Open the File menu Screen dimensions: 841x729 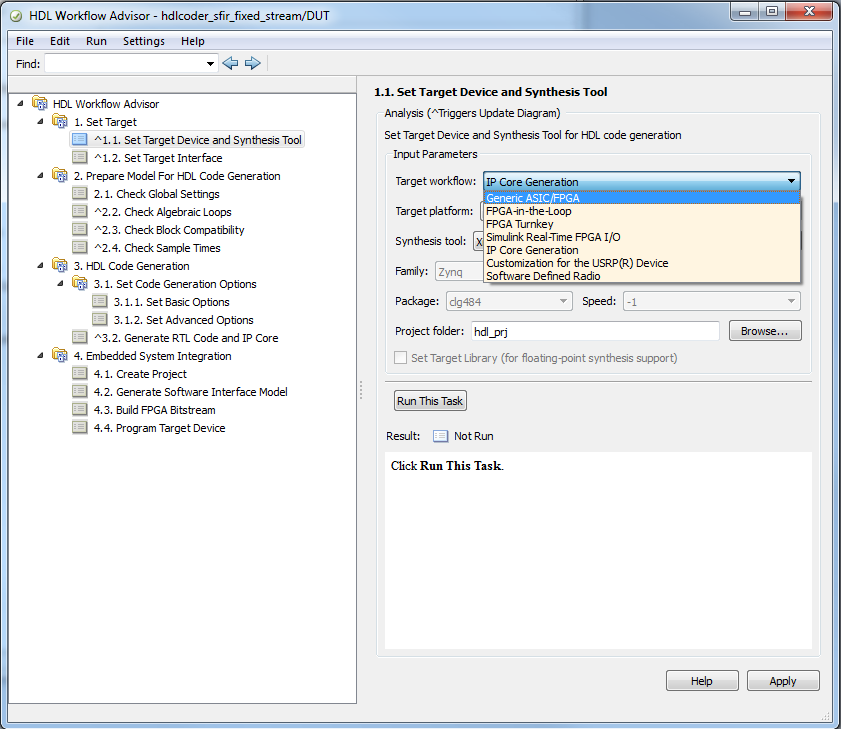(x=25, y=41)
